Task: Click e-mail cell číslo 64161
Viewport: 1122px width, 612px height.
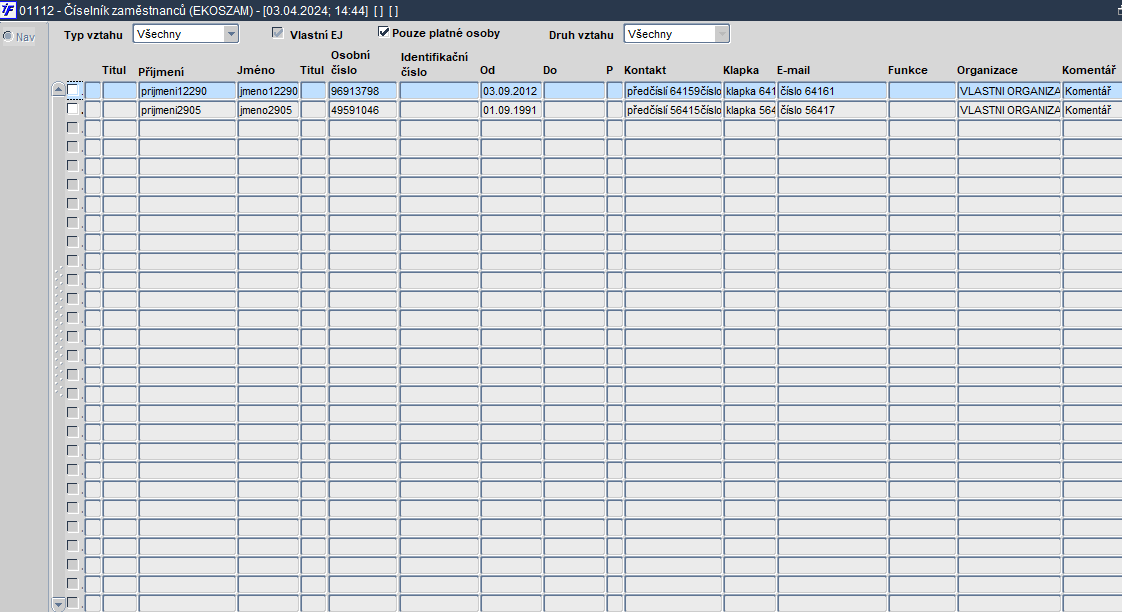Action: point(832,91)
